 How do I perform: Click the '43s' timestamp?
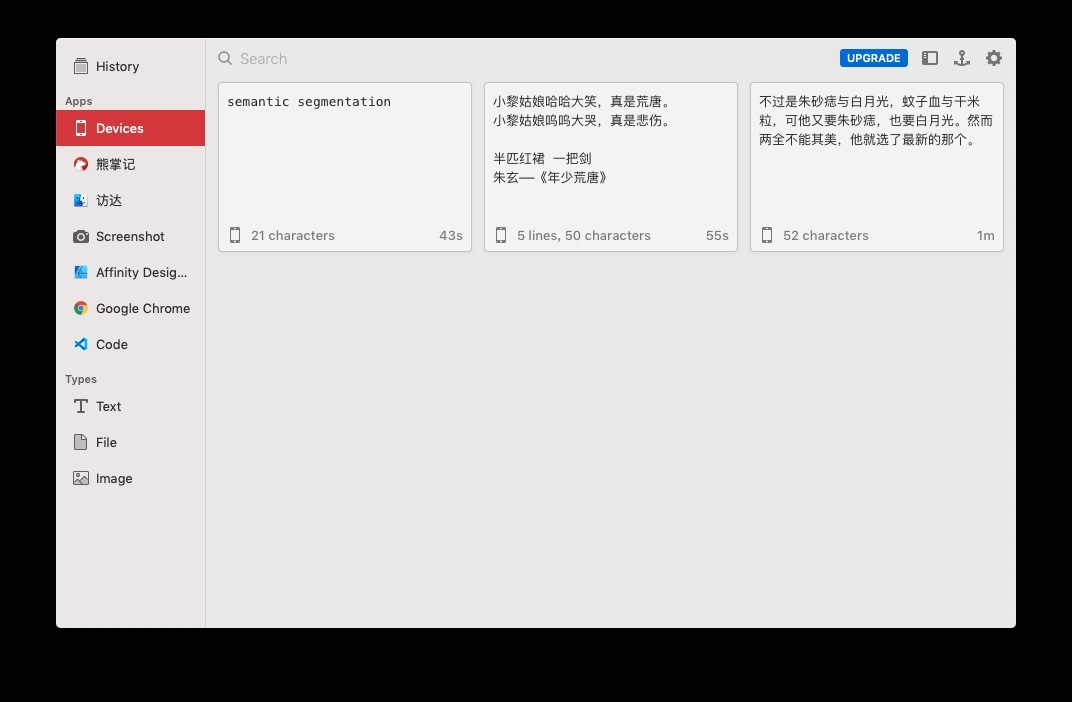click(451, 235)
